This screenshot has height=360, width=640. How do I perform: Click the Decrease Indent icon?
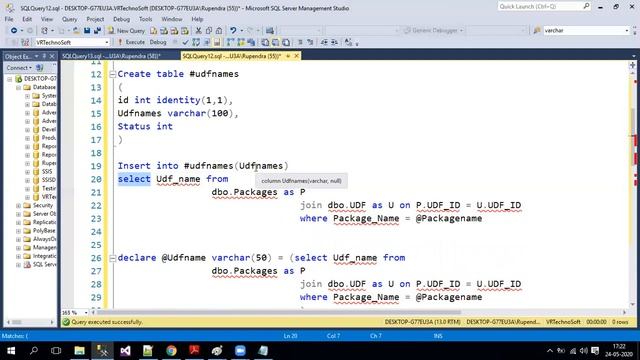click(x=324, y=42)
